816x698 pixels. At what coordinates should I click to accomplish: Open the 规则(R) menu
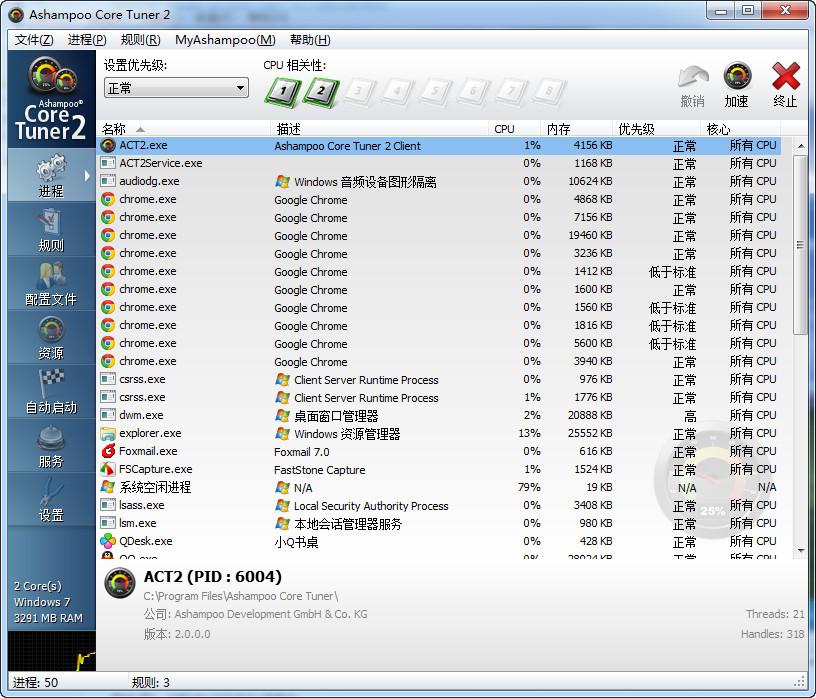tap(141, 40)
